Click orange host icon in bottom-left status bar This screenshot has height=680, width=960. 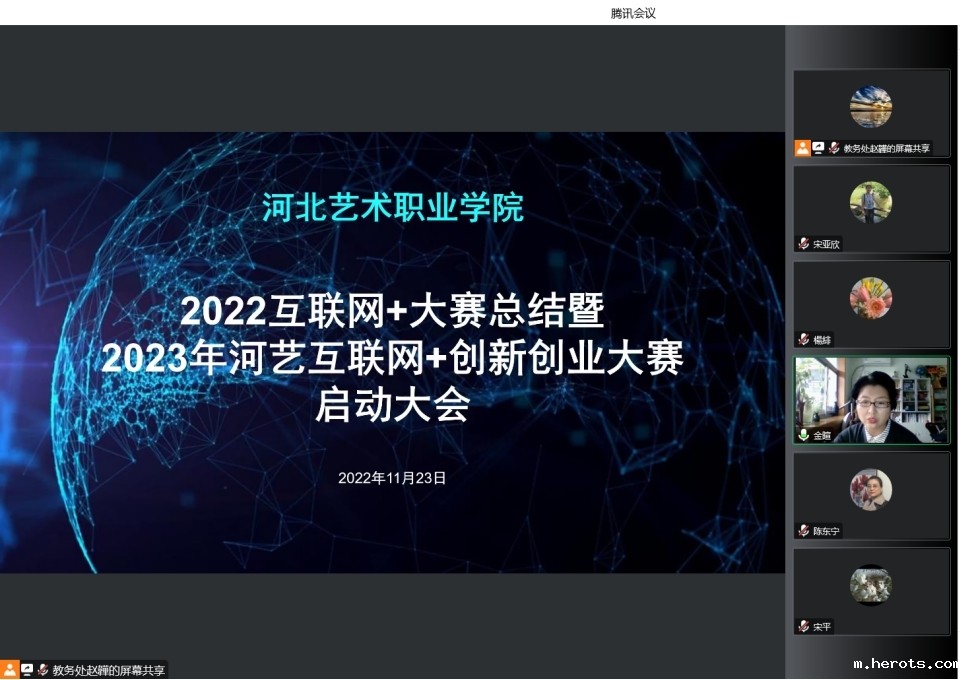(9, 670)
